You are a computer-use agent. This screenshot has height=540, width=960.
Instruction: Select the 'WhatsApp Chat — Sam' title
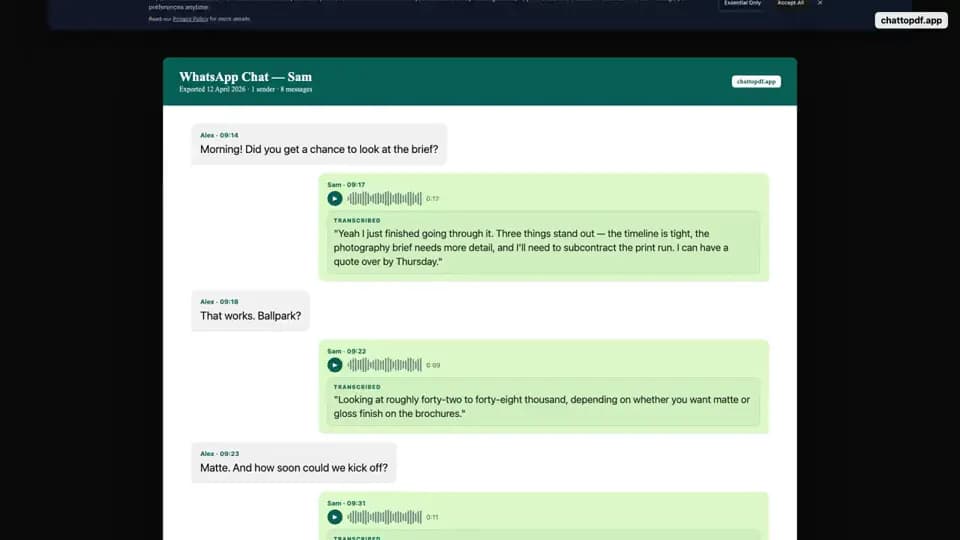[246, 77]
